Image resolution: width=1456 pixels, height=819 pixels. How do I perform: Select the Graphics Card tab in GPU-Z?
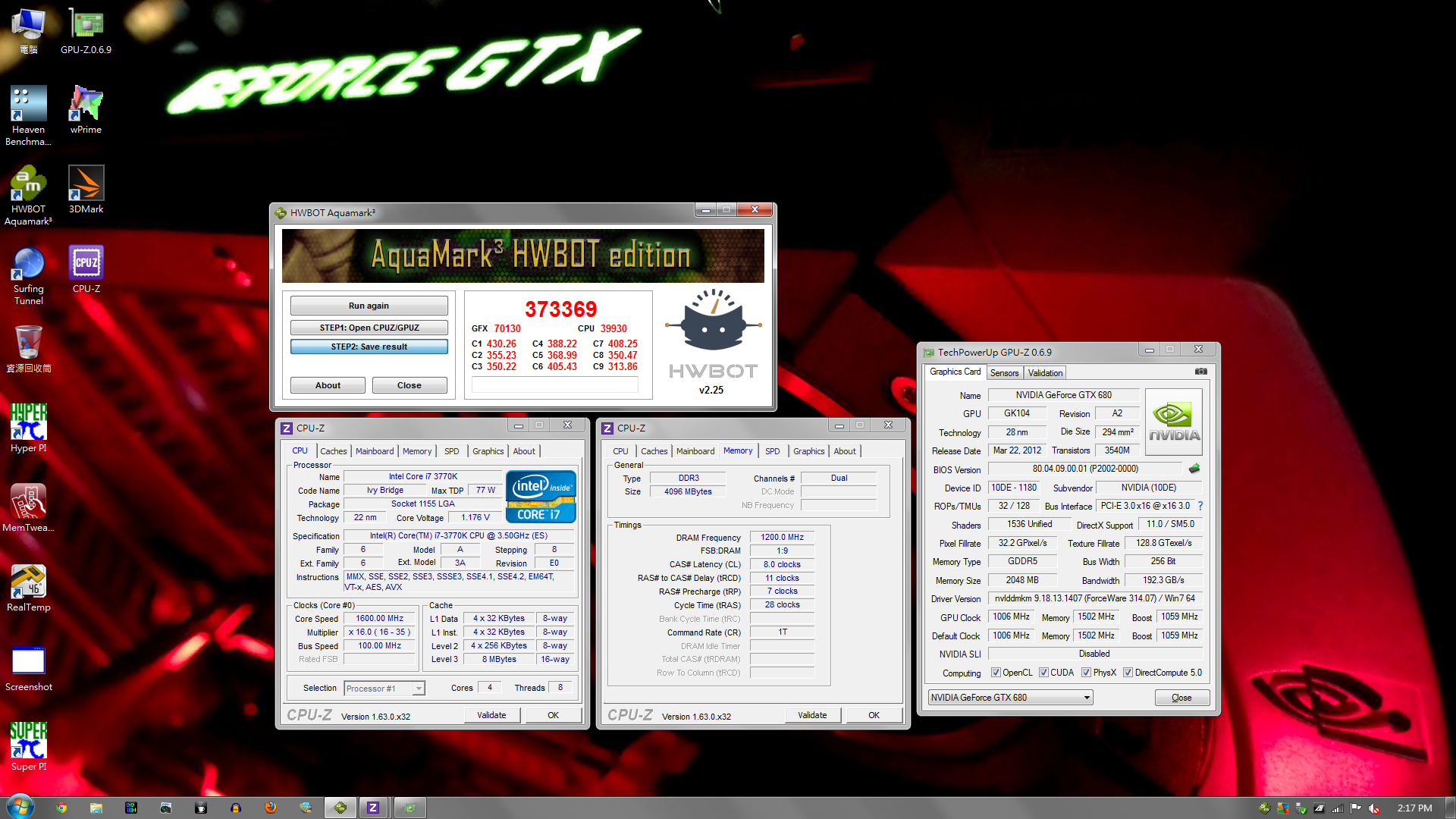(x=955, y=372)
